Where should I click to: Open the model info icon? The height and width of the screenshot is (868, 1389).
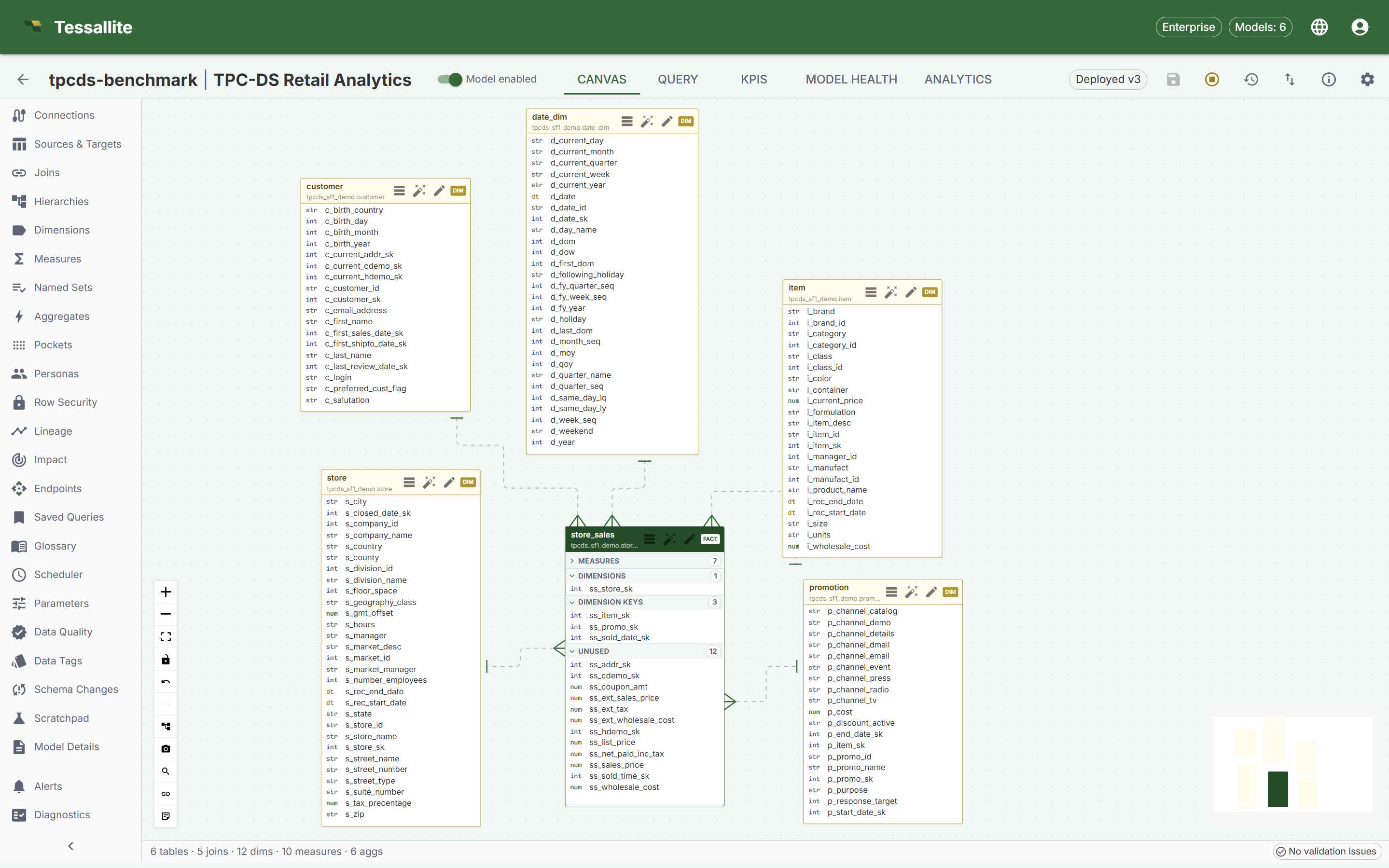[1329, 79]
